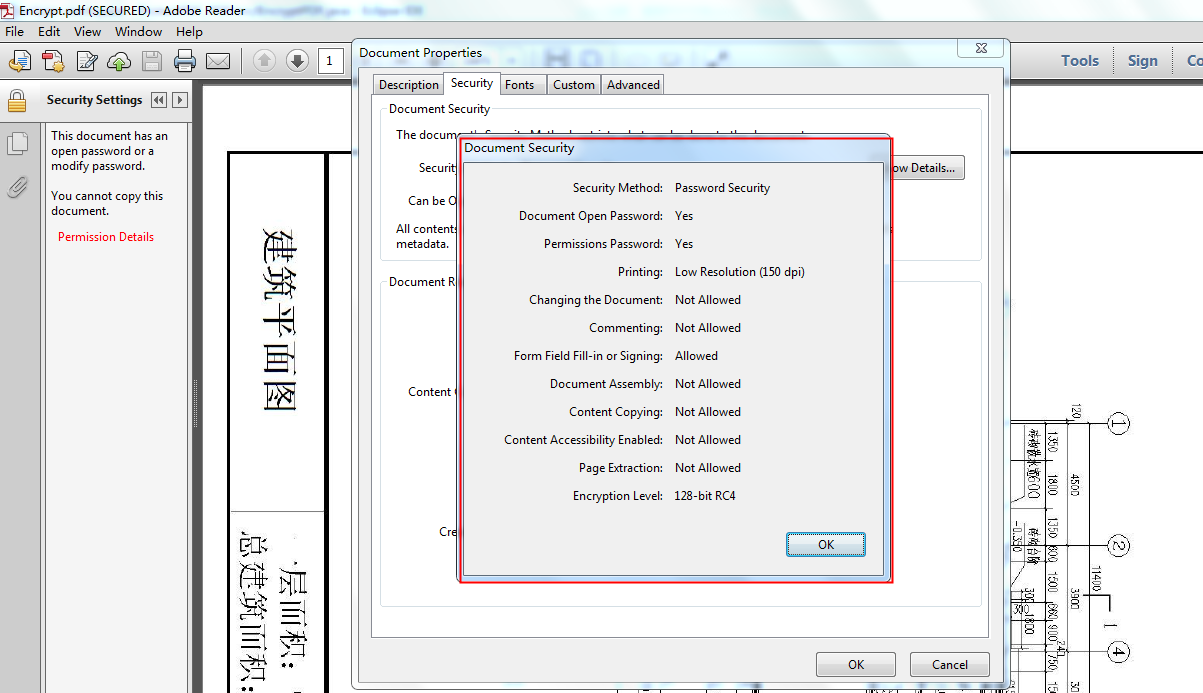
Task: Click the Email envelope icon
Action: pyautogui.click(x=218, y=61)
